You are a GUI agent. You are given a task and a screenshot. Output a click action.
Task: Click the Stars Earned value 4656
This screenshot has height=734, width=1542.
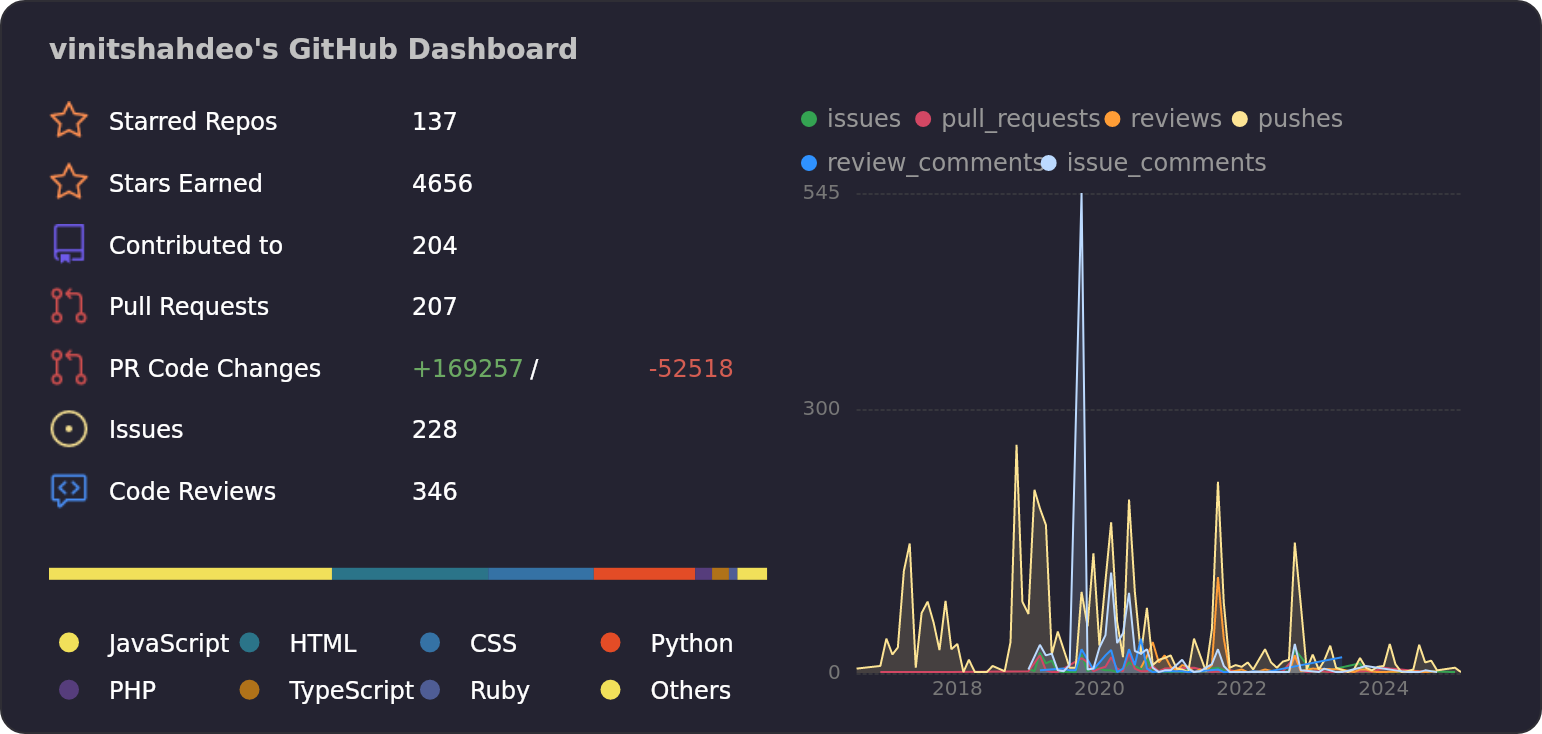[x=442, y=184]
